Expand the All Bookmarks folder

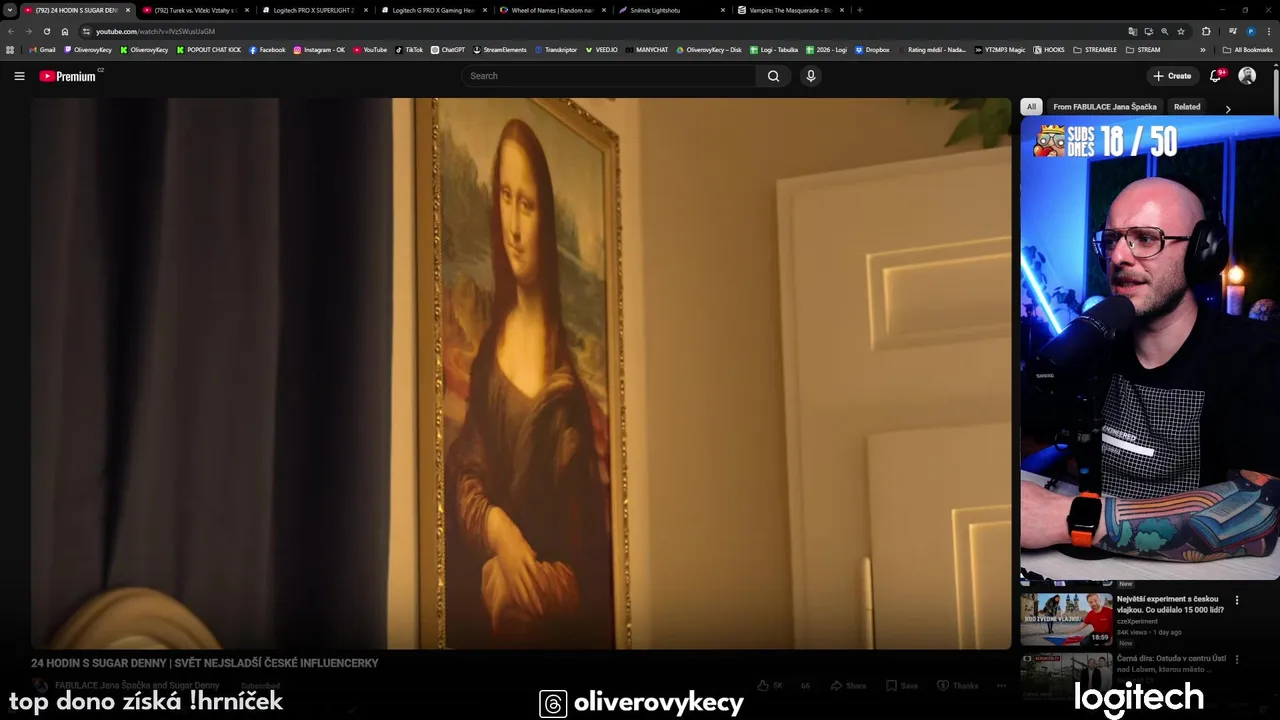tap(1247, 50)
